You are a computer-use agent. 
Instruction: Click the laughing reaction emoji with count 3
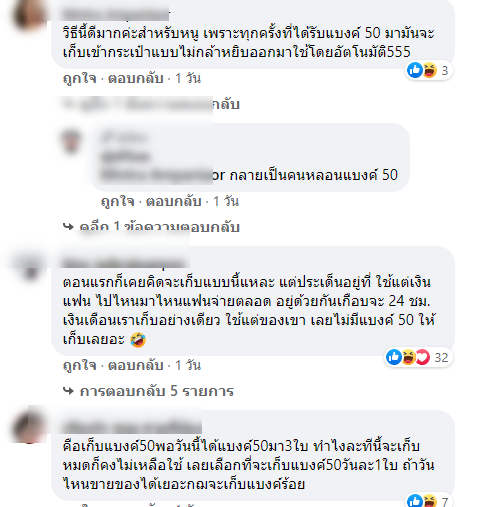pyautogui.click(x=430, y=70)
